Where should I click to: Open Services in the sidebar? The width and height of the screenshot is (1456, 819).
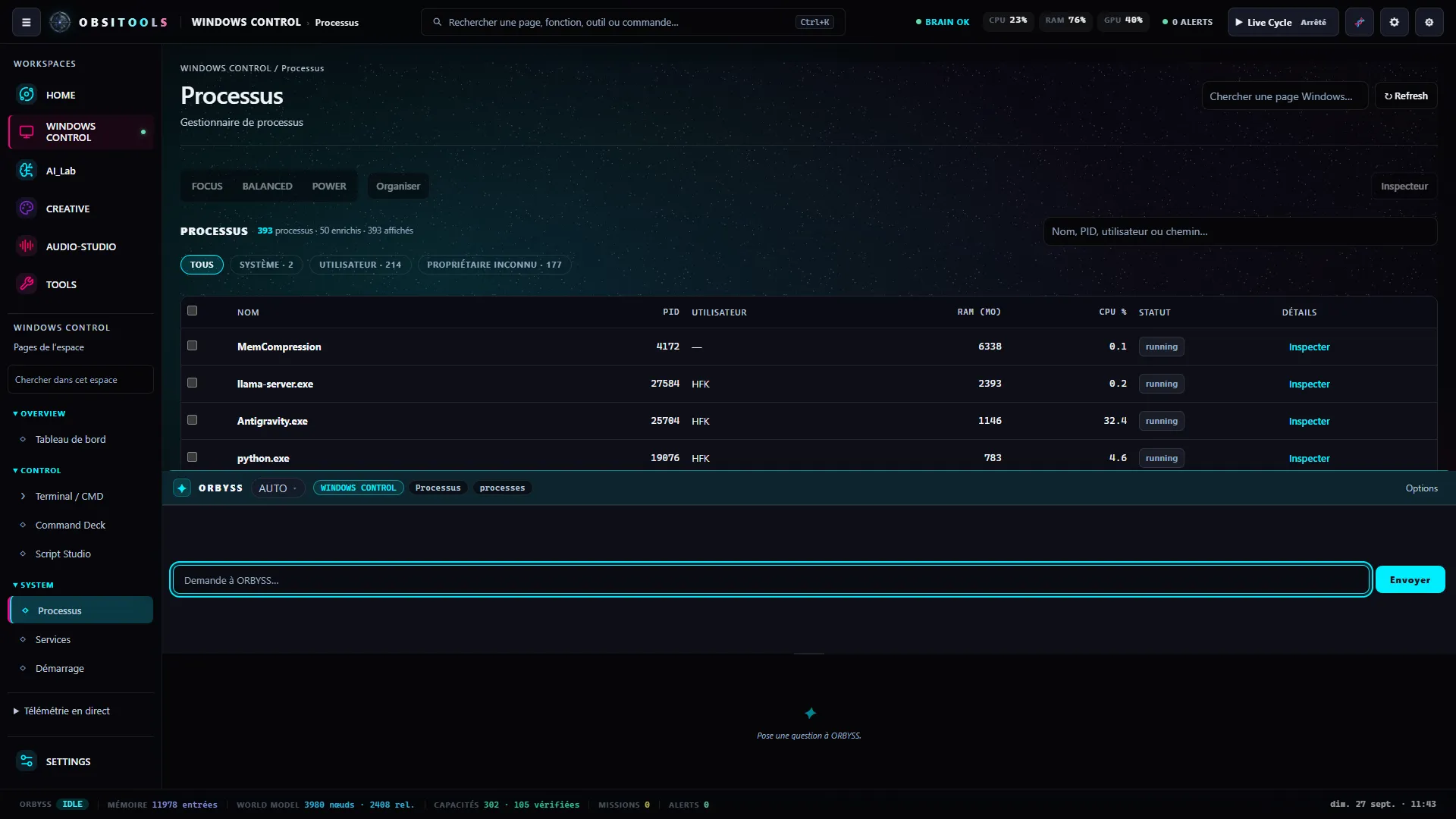[80, 640]
